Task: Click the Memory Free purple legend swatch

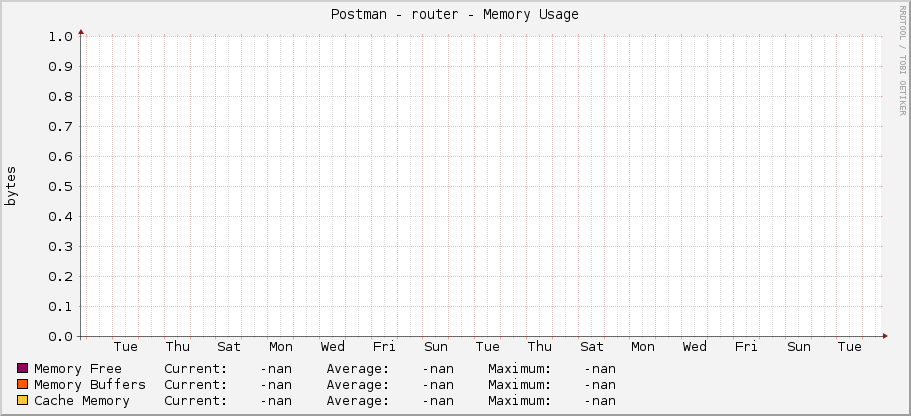Action: 23,368
